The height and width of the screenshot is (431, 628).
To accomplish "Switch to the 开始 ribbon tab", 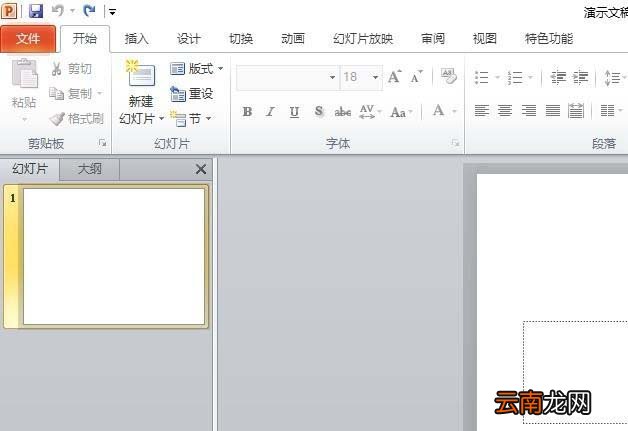I will (x=85, y=39).
